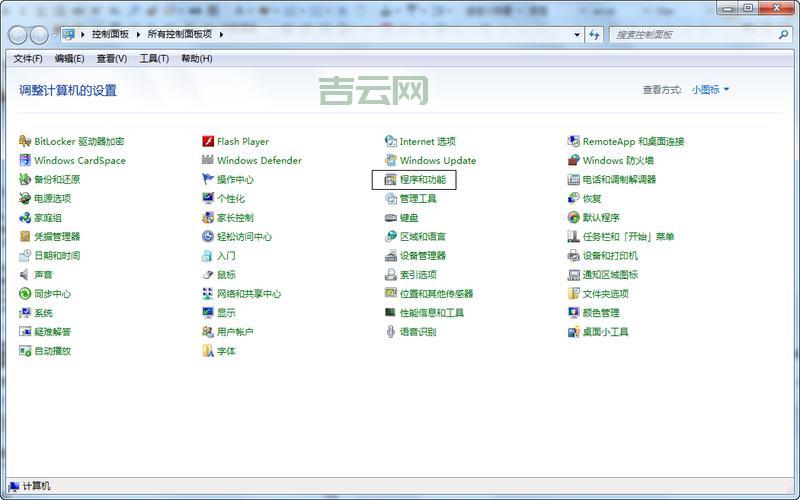The width and height of the screenshot is (800, 500).
Task: Click the 声音 speaker icon
Action: [x=24, y=274]
